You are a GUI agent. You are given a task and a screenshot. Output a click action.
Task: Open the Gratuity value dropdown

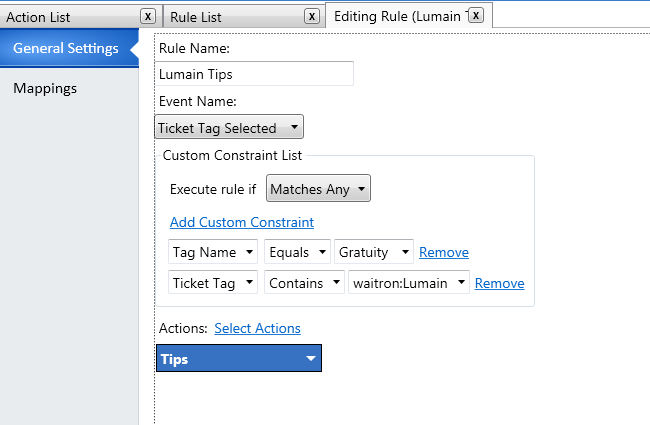(374, 253)
